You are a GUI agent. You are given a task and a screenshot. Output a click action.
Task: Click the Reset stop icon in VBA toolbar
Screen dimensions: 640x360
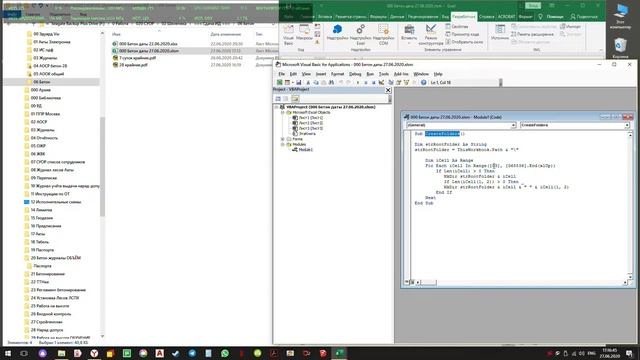(373, 82)
